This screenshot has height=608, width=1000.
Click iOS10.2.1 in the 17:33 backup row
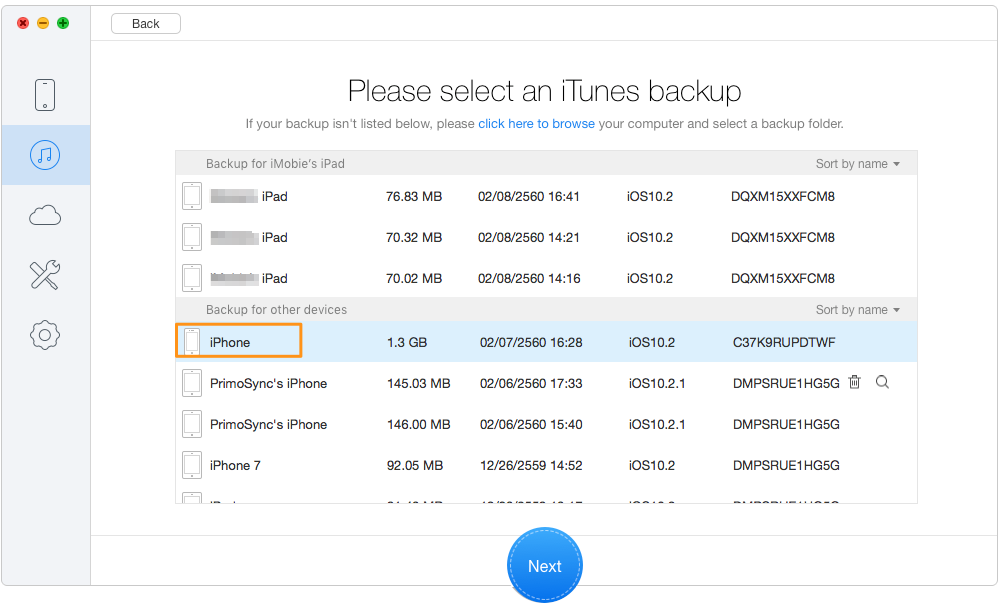coord(657,383)
